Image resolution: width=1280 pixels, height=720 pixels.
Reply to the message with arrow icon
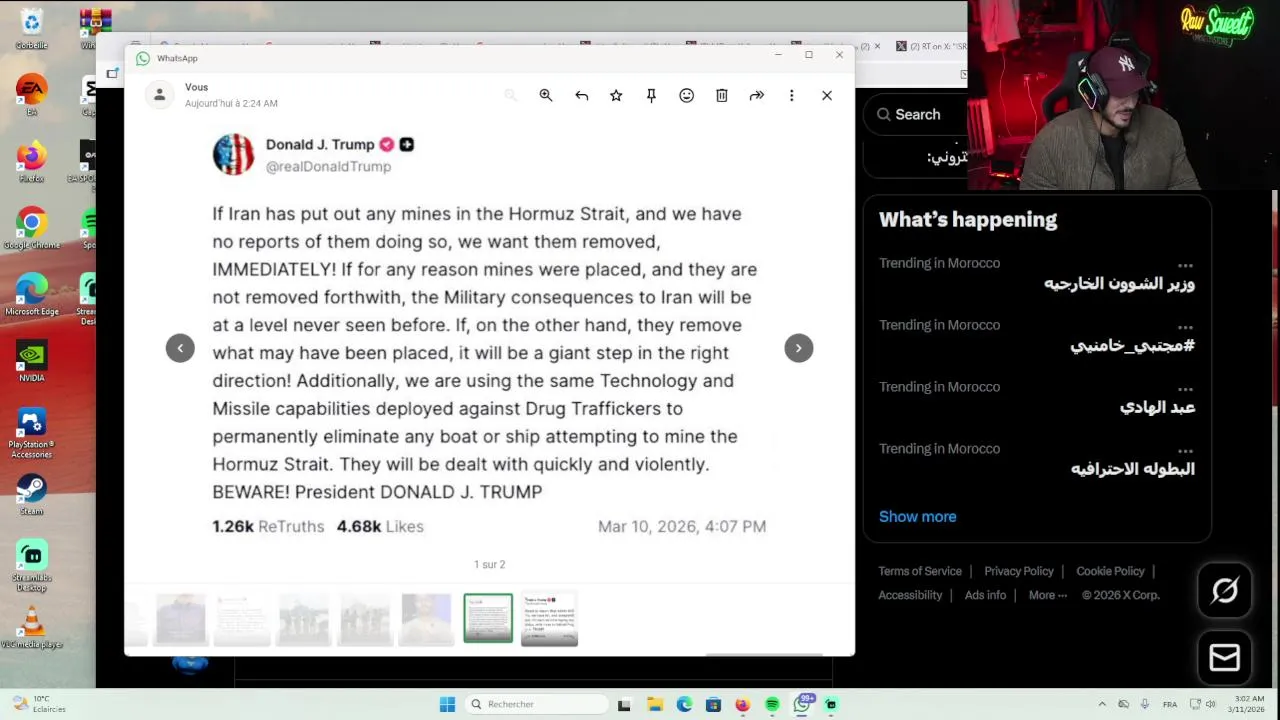[x=581, y=95]
